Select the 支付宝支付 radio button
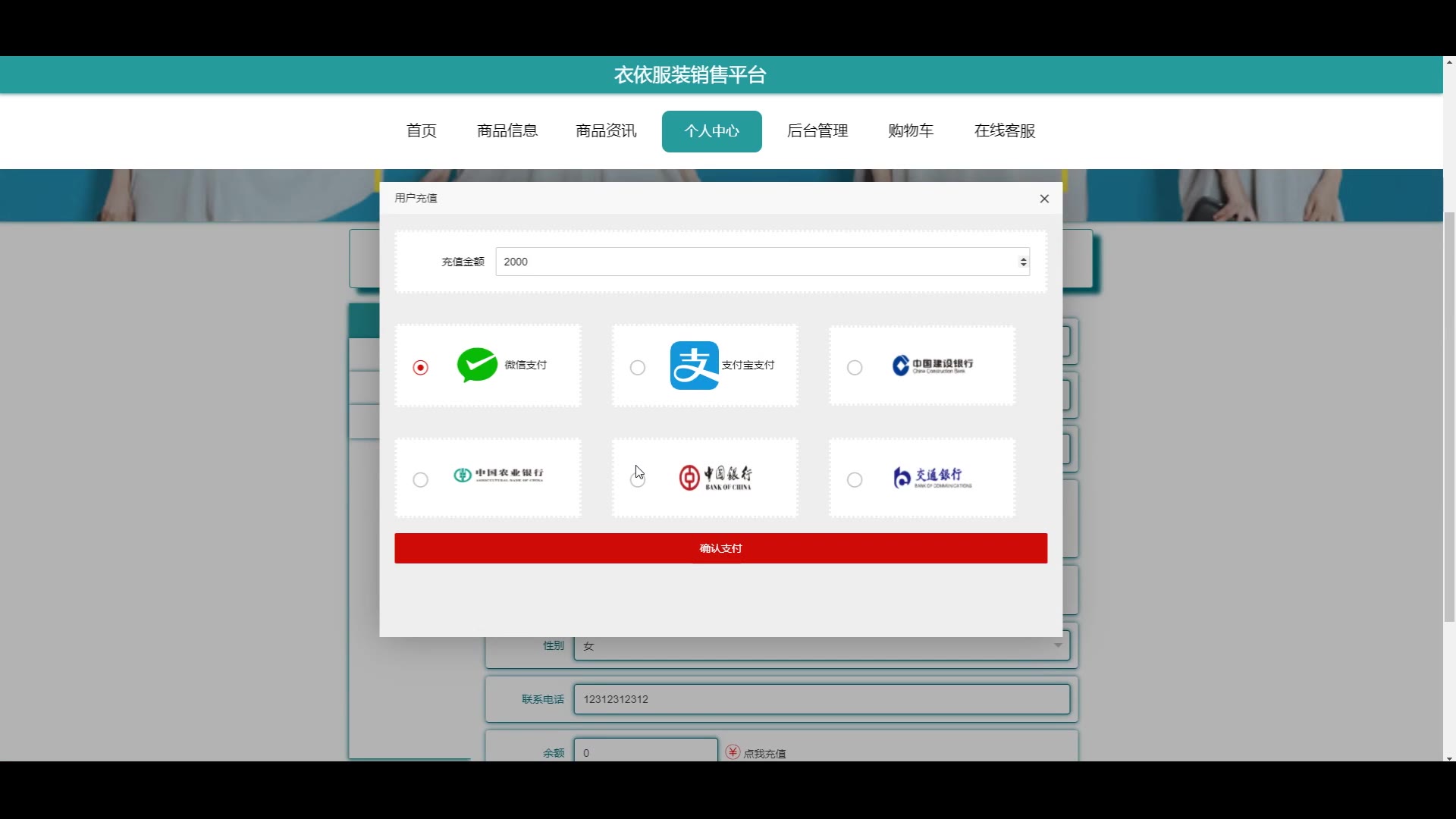Viewport: 1456px width, 819px height. point(638,368)
